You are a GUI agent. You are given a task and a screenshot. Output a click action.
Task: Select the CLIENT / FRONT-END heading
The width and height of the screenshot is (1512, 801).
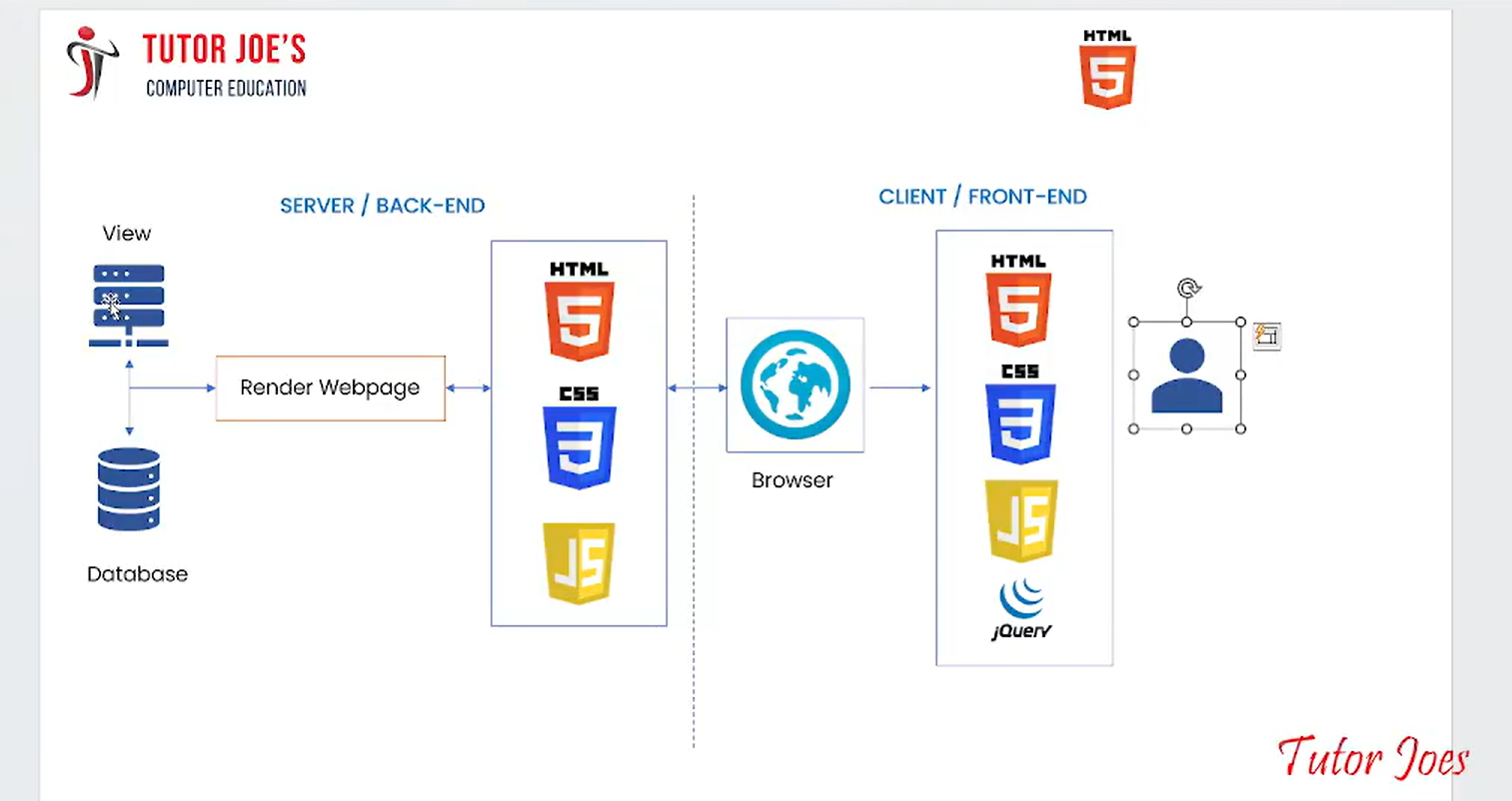click(982, 197)
